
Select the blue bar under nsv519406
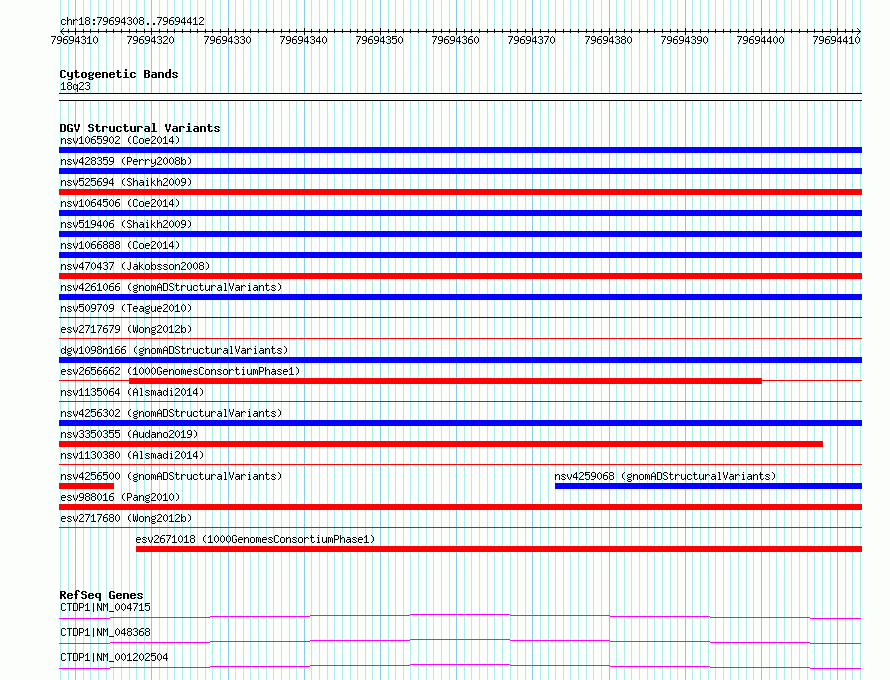click(x=460, y=234)
